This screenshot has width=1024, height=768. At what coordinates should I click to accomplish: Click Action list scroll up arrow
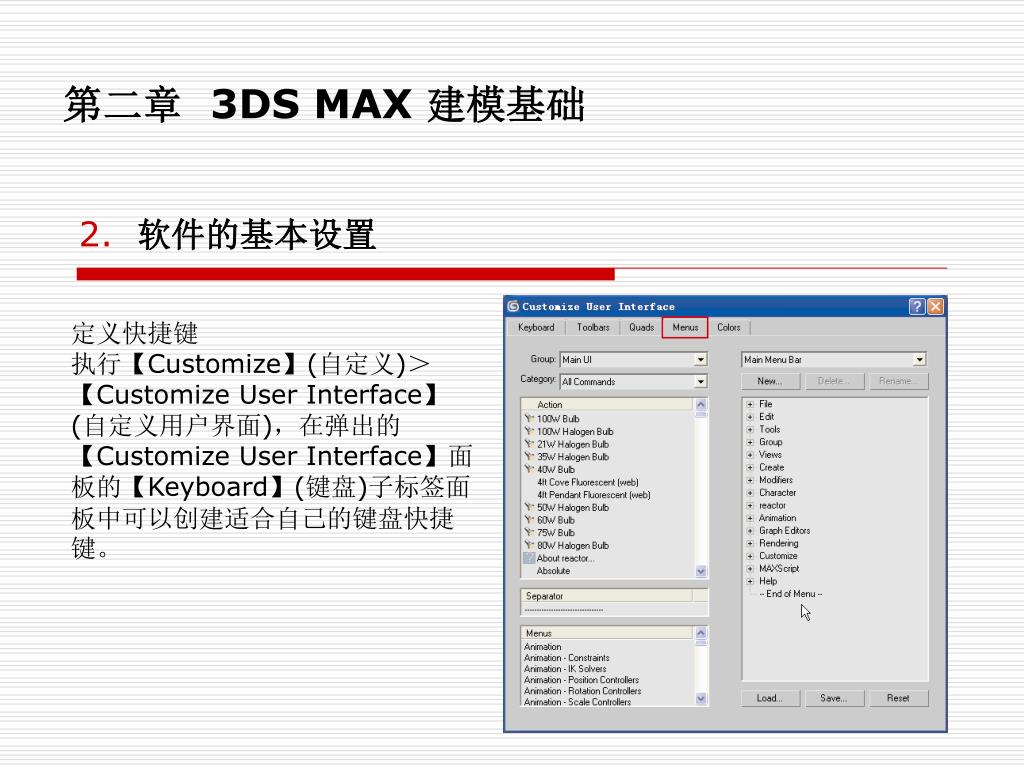pos(701,404)
